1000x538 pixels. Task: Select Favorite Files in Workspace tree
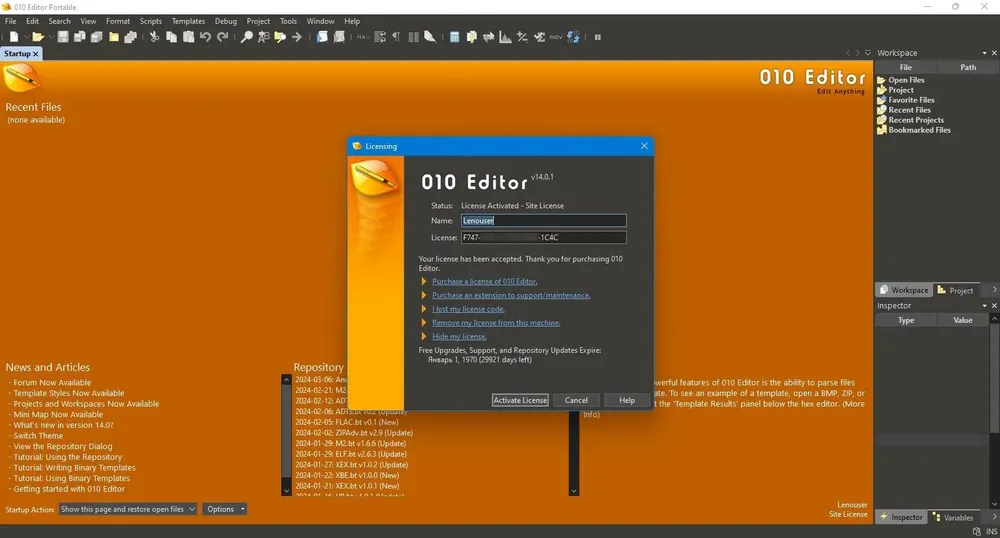pos(911,100)
